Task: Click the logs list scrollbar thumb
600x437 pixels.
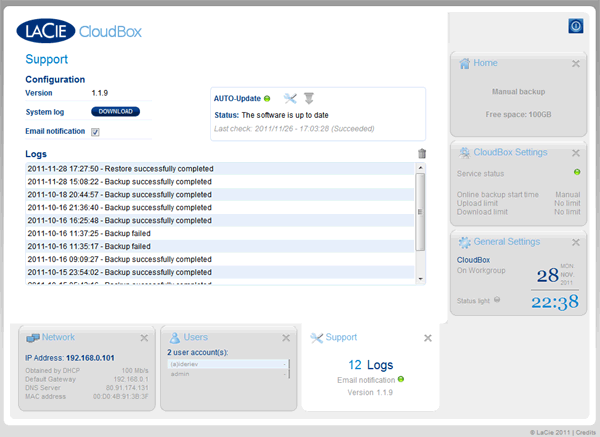Action: click(420, 212)
